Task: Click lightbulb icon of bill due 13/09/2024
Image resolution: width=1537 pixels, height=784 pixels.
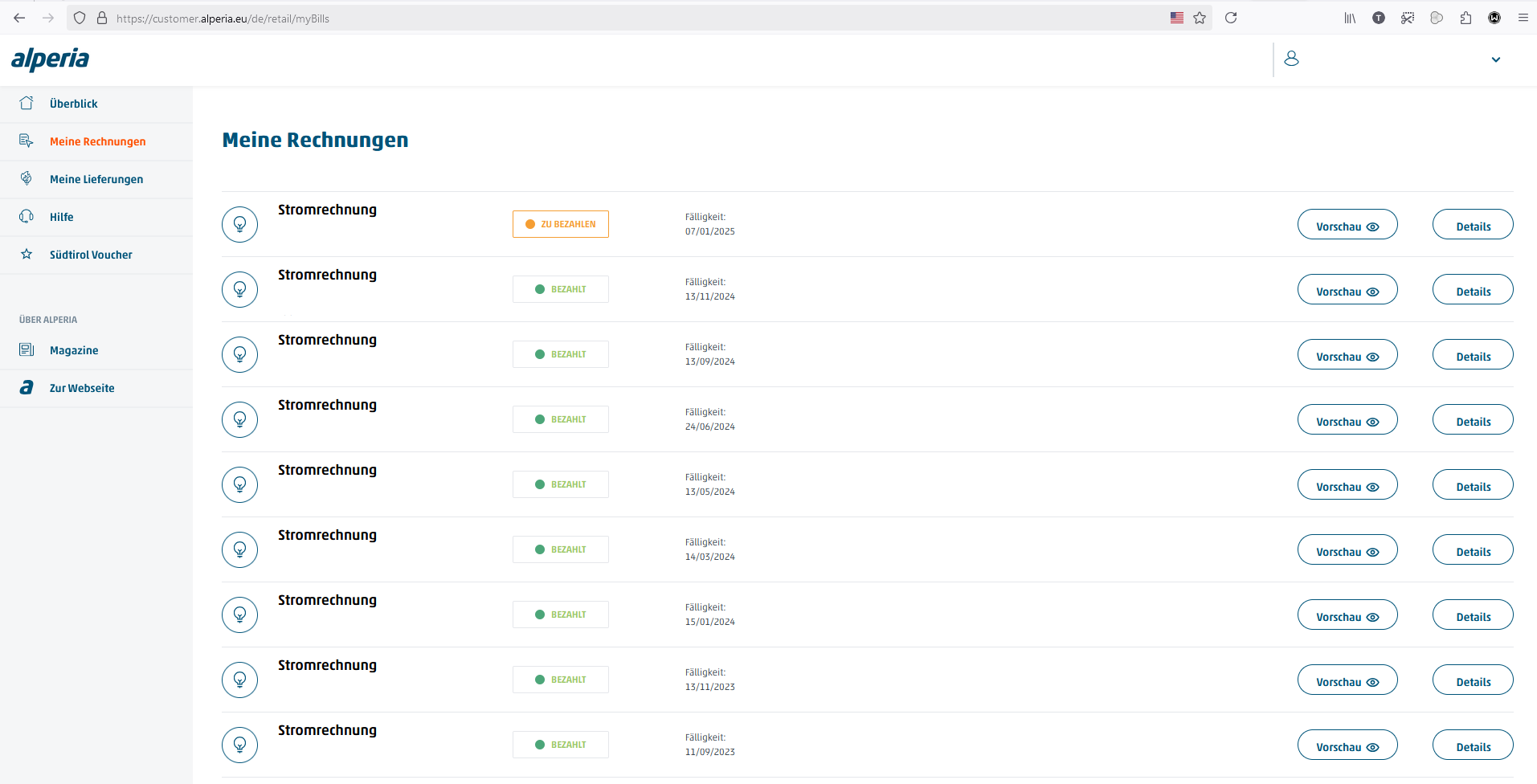Action: 239,354
